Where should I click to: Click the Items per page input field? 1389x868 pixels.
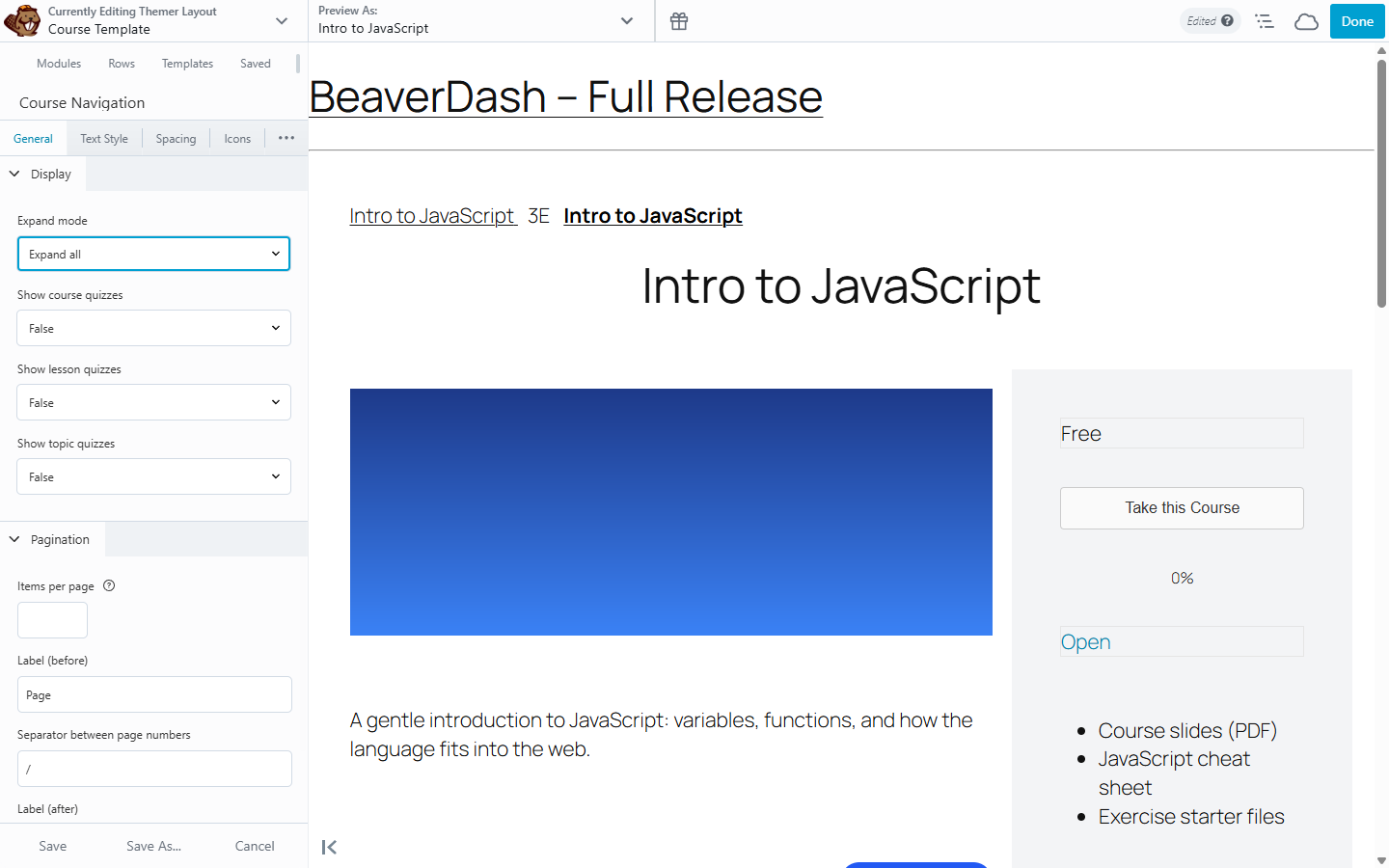coord(52,620)
